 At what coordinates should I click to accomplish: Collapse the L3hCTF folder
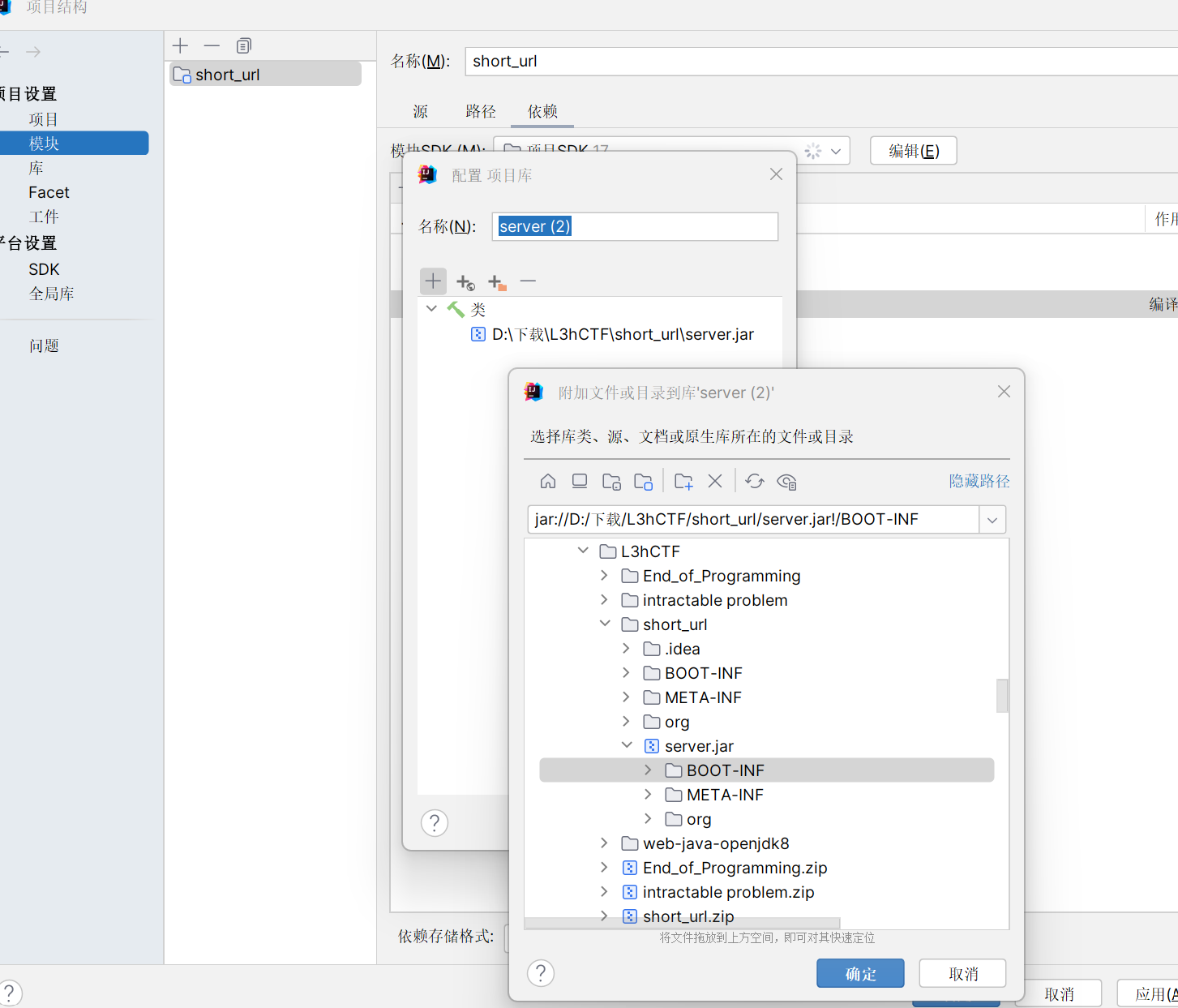click(583, 551)
